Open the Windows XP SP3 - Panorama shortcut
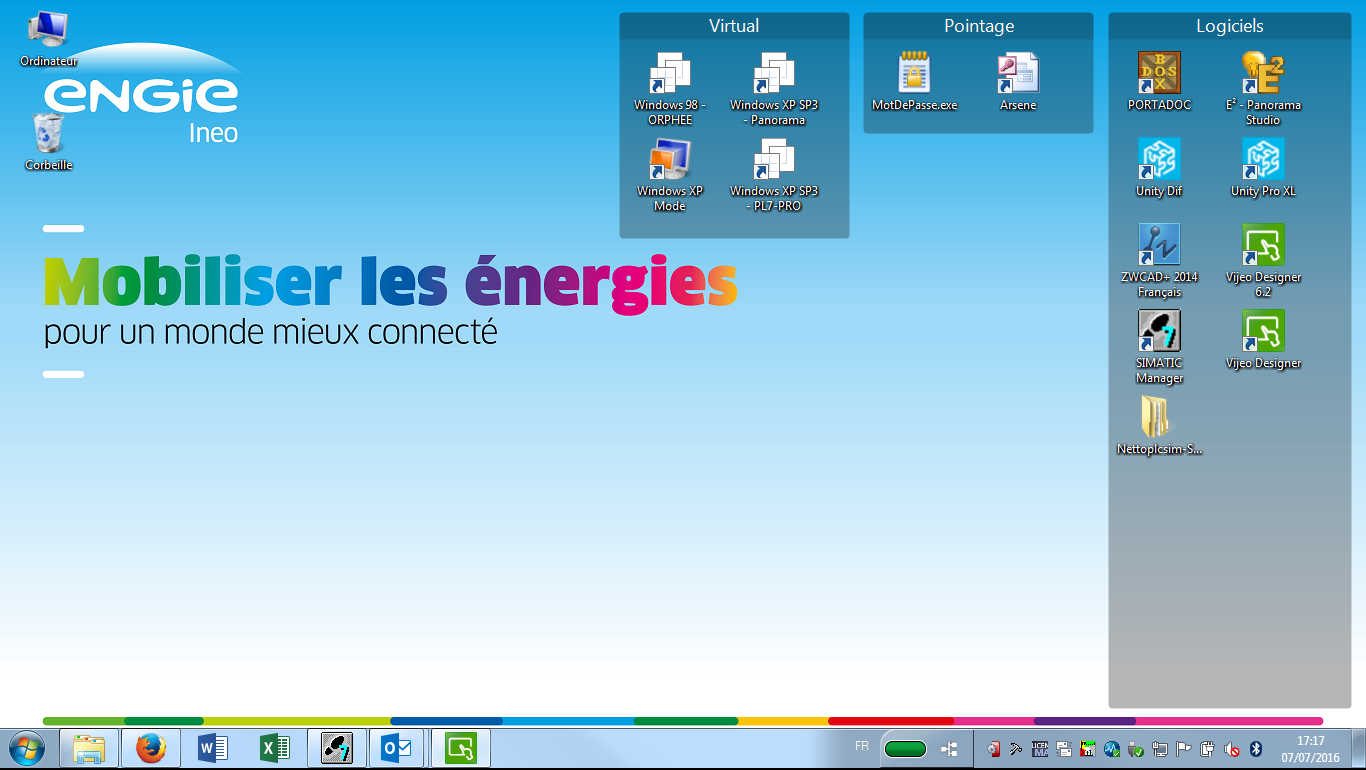This screenshot has height=770, width=1366. [x=773, y=75]
